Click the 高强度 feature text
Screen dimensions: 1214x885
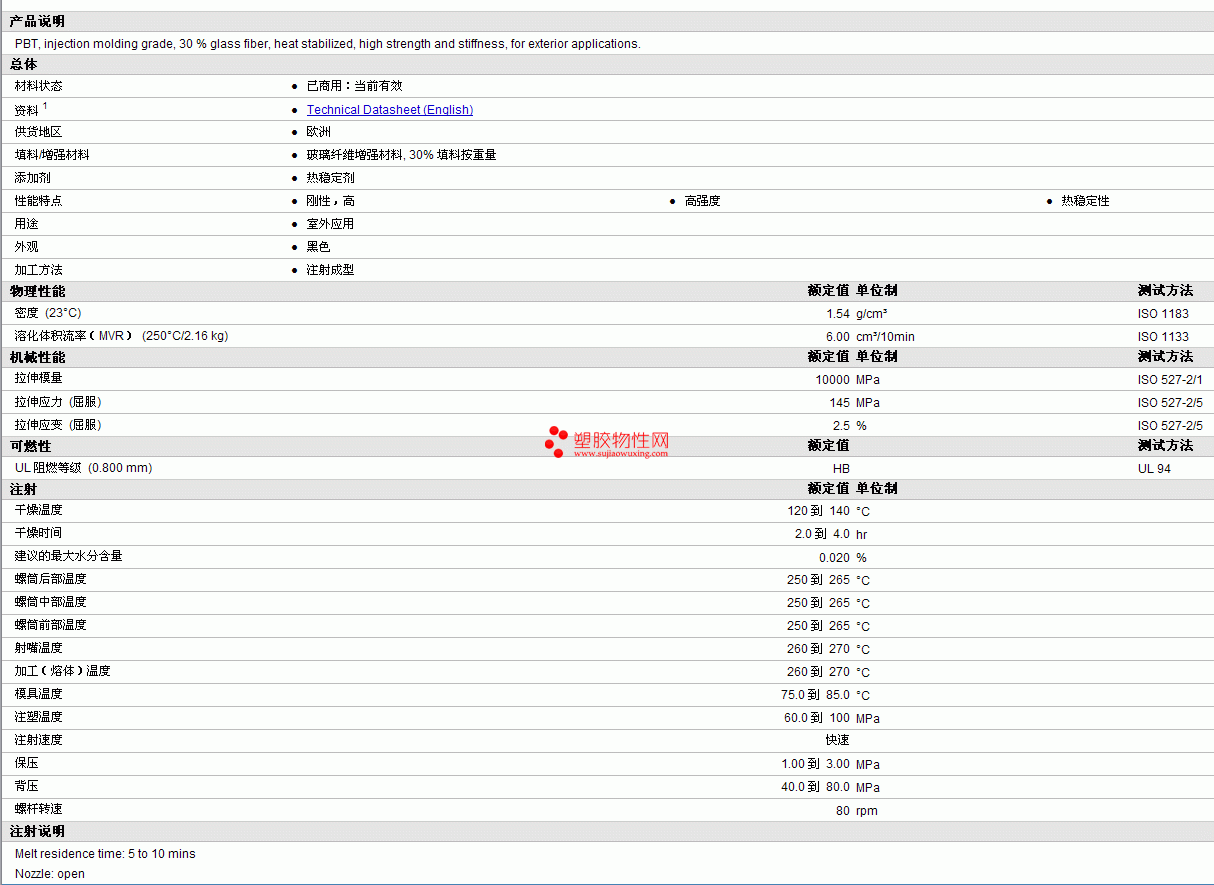[703, 202]
